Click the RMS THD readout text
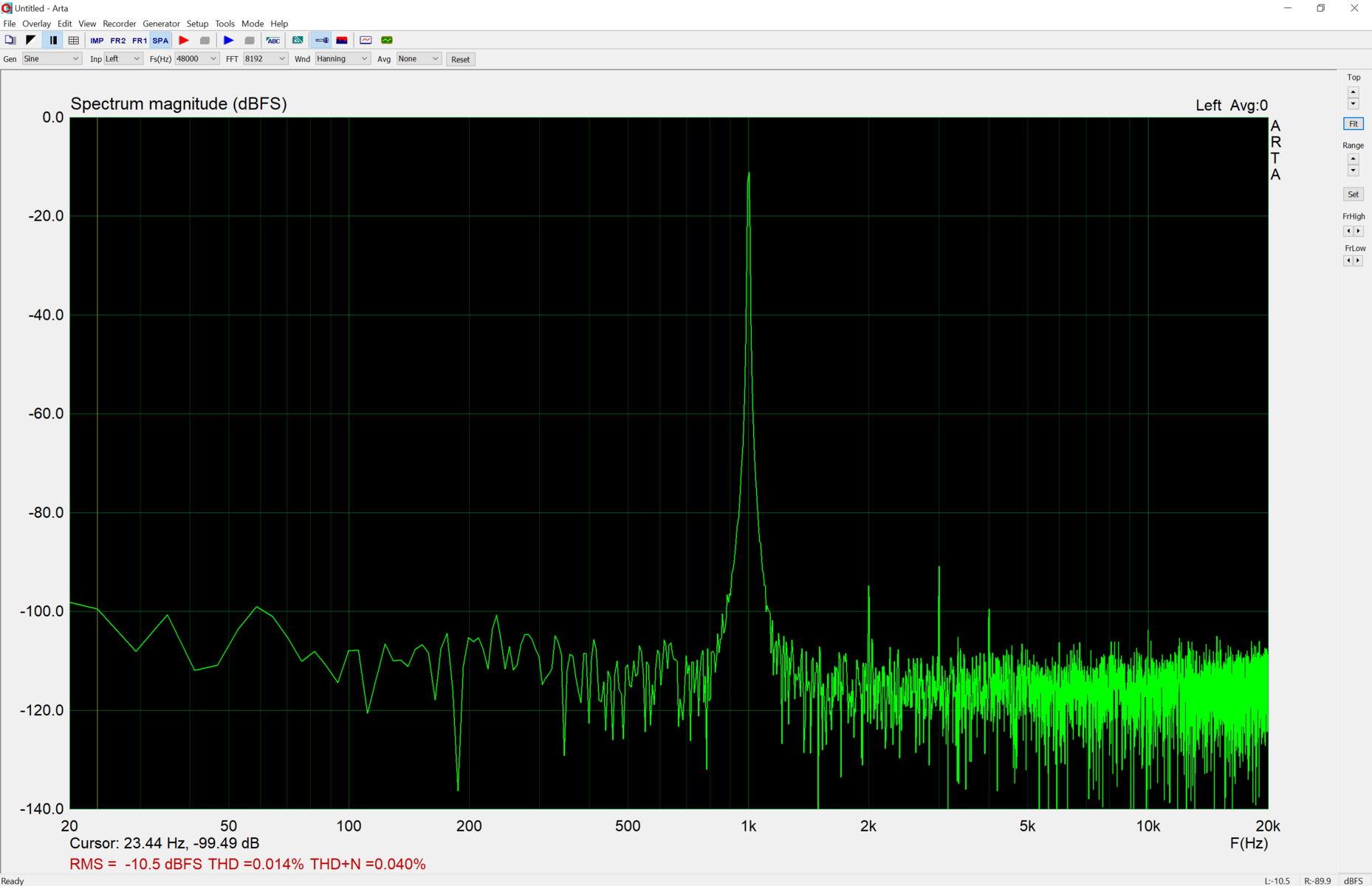Image resolution: width=1372 pixels, height=886 pixels. (247, 864)
